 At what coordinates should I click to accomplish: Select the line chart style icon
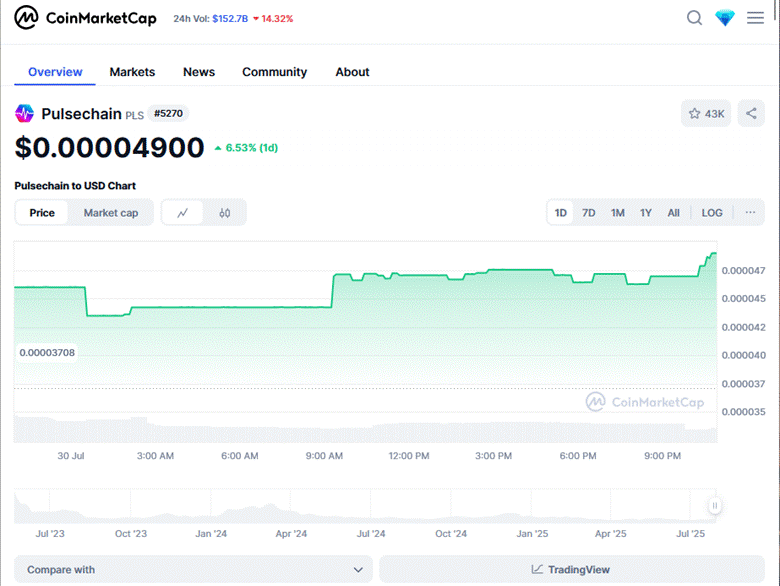coord(183,213)
